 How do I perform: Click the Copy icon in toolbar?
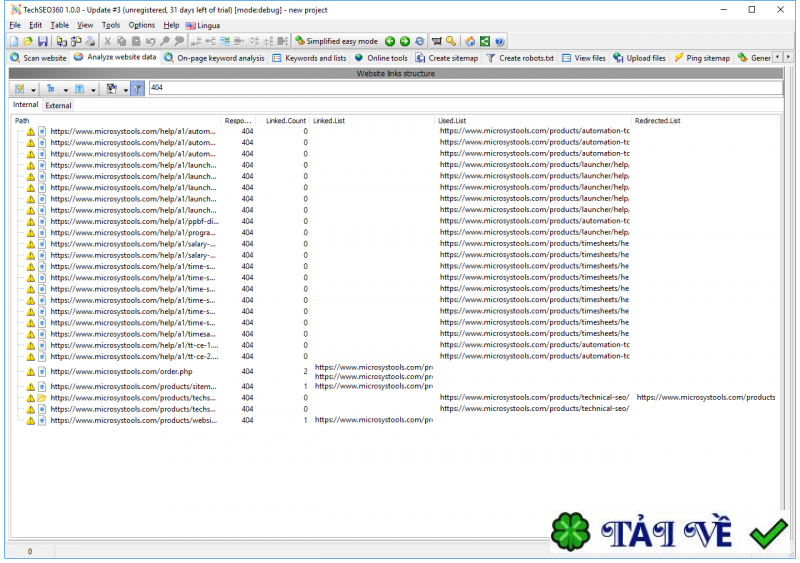[121, 41]
